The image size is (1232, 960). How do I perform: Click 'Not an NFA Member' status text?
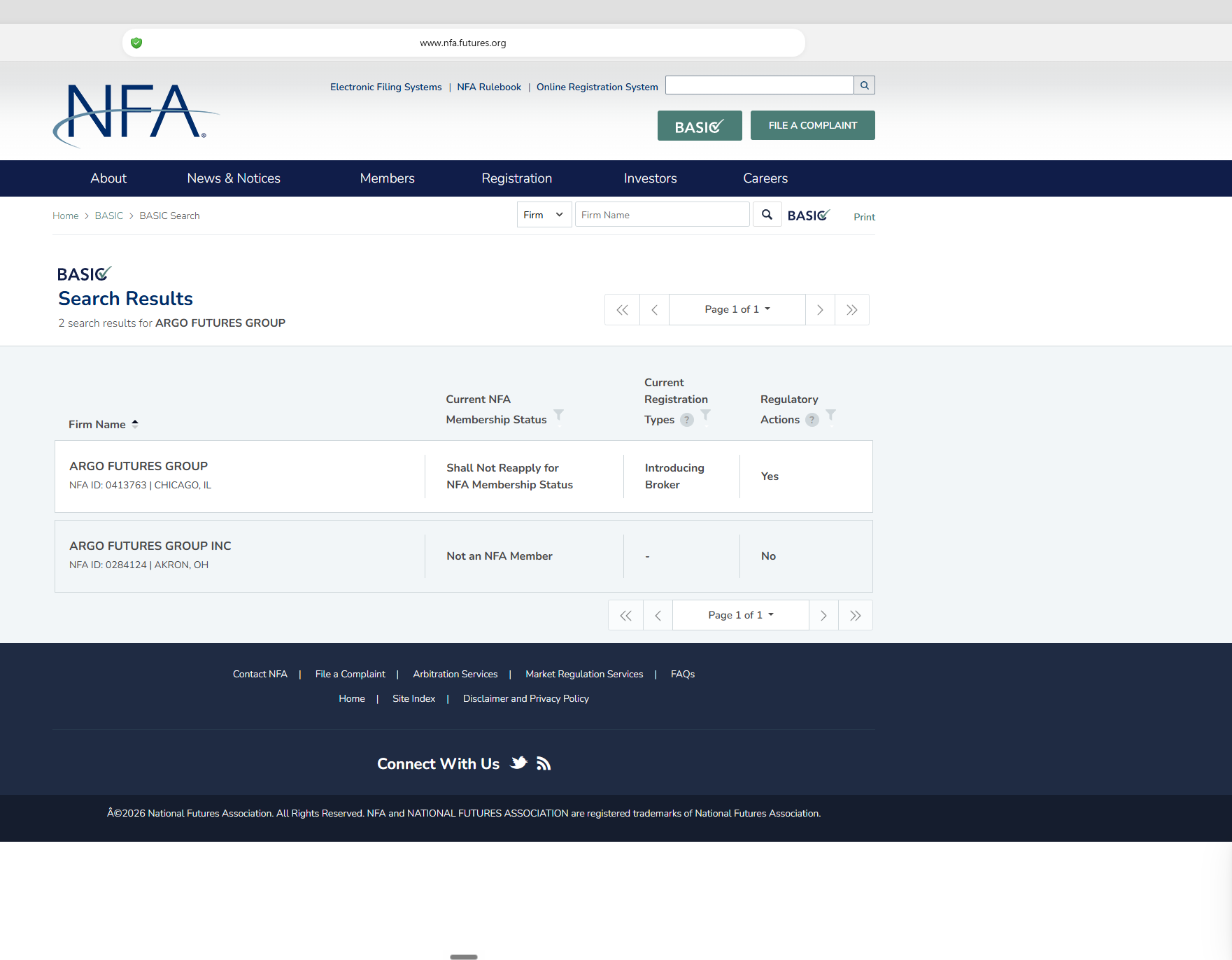pyautogui.click(x=500, y=556)
